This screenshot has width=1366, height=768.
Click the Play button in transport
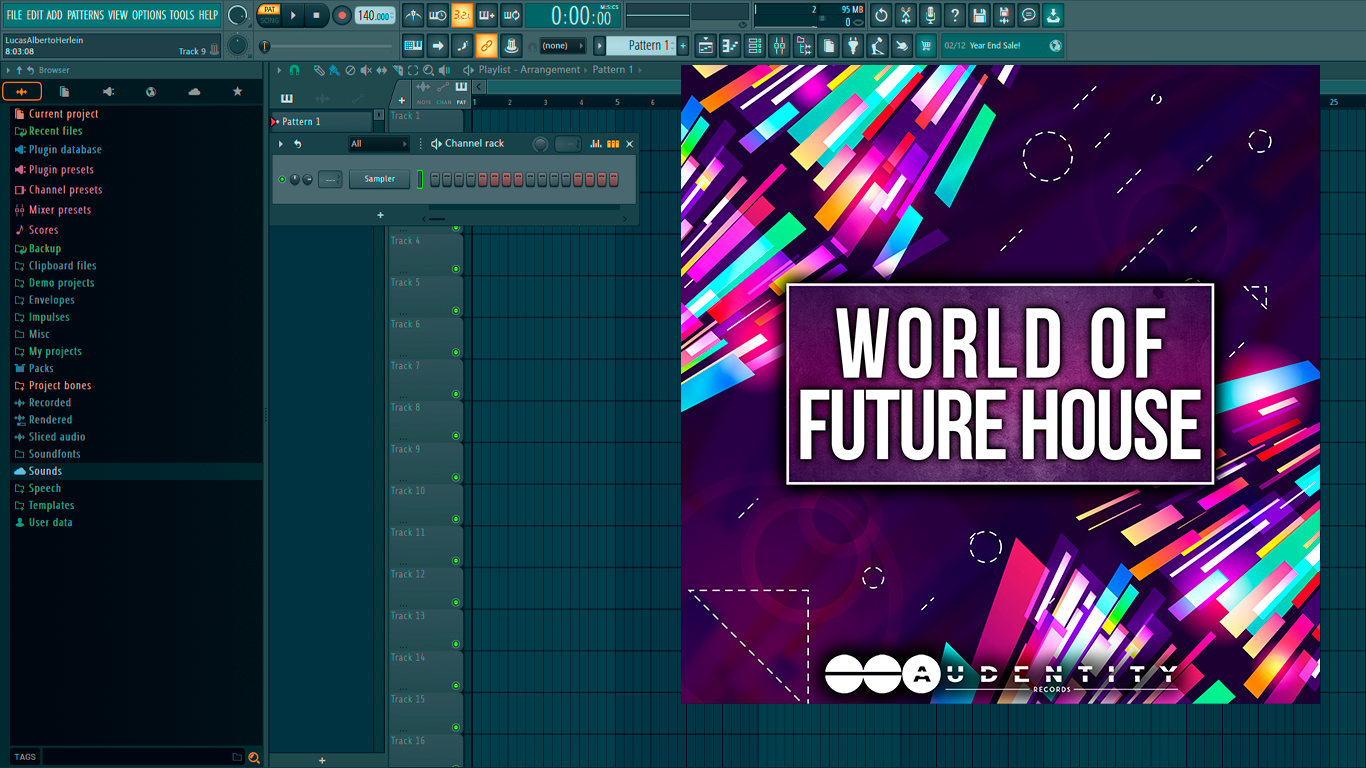point(293,15)
